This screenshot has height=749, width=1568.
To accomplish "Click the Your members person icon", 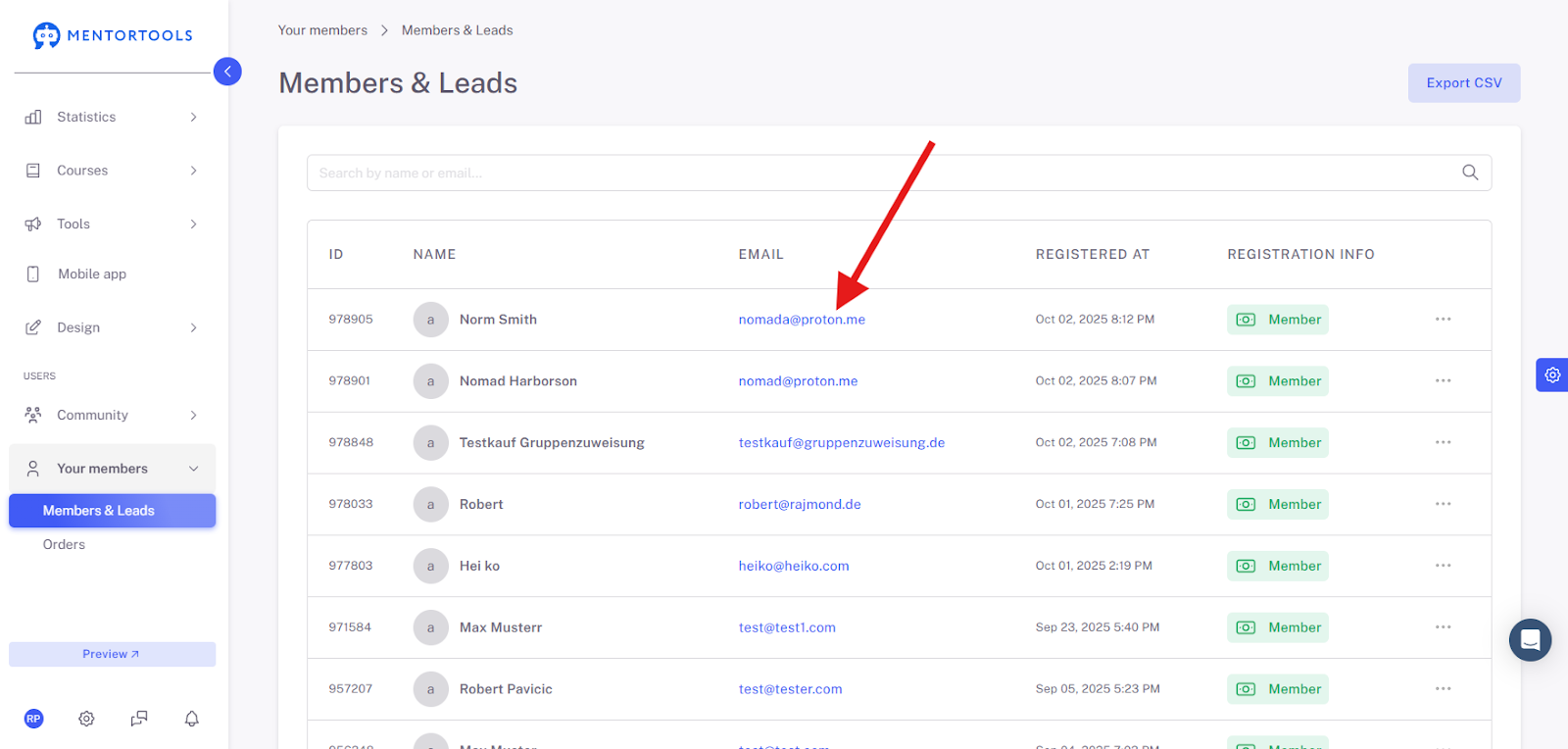I will click(33, 469).
